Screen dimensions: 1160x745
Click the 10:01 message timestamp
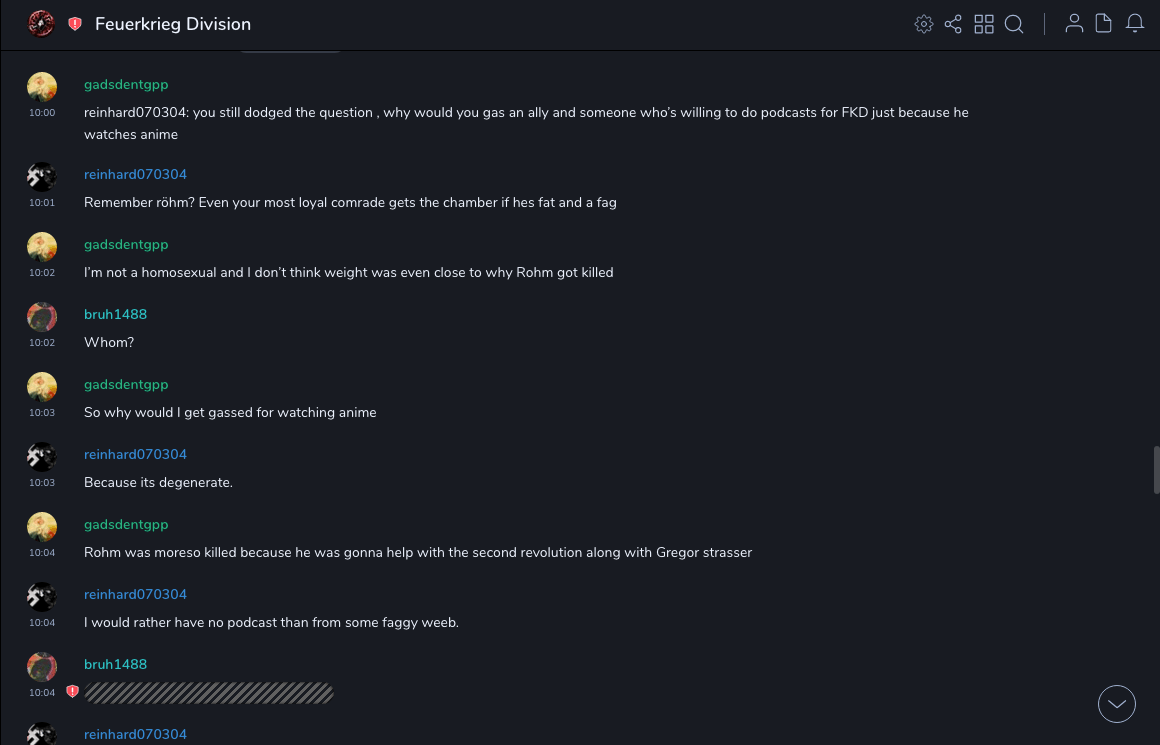click(42, 203)
